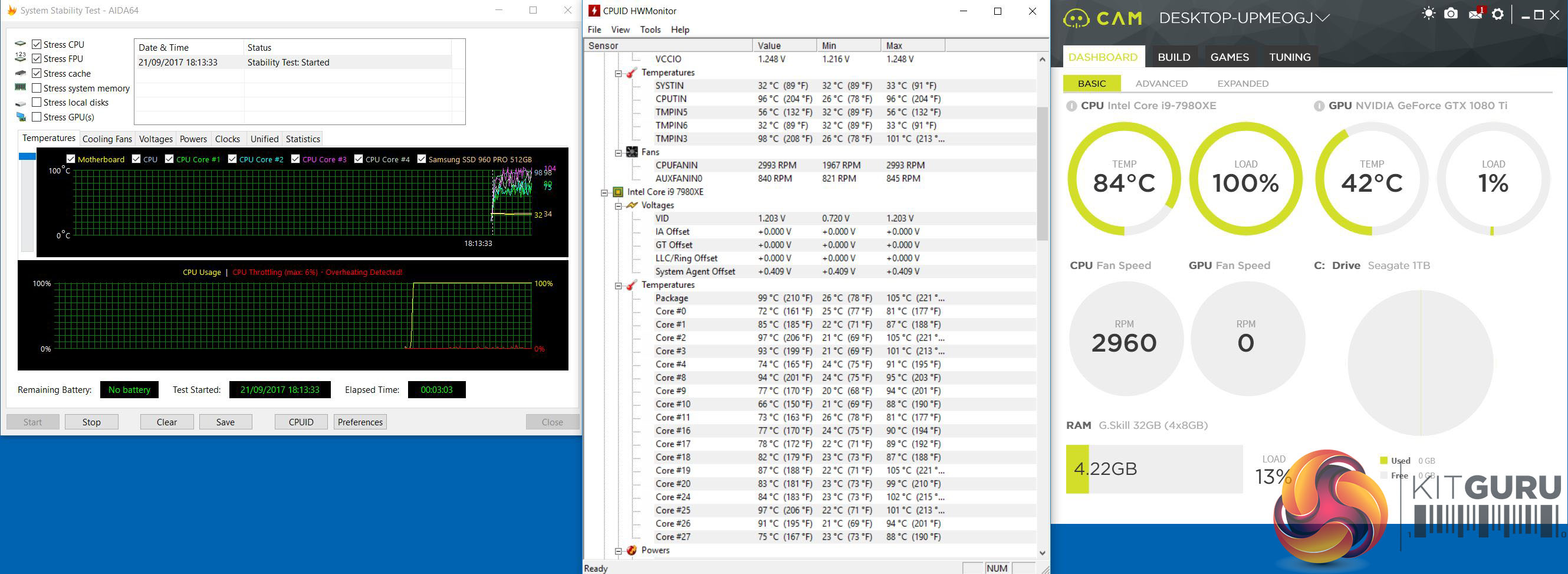
Task: Click the GPU info icon in CAM
Action: pyautogui.click(x=1319, y=106)
